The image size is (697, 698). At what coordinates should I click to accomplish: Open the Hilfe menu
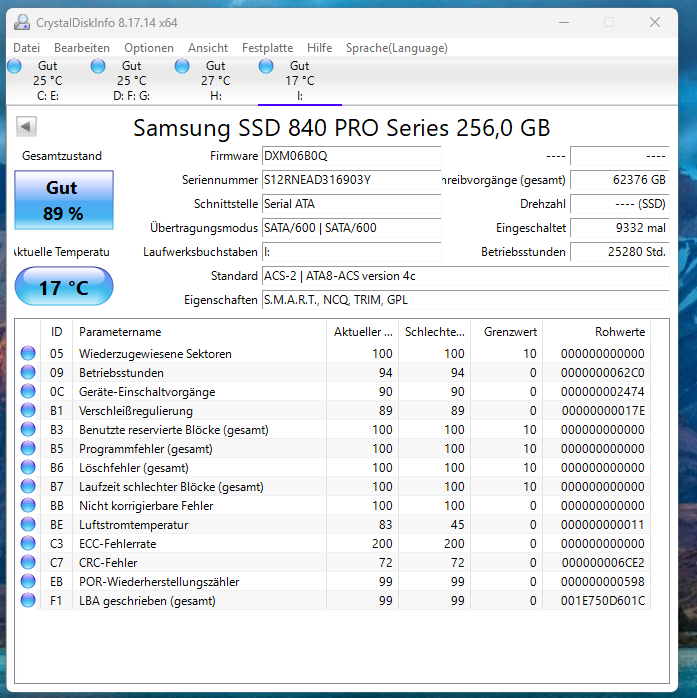pyautogui.click(x=319, y=48)
